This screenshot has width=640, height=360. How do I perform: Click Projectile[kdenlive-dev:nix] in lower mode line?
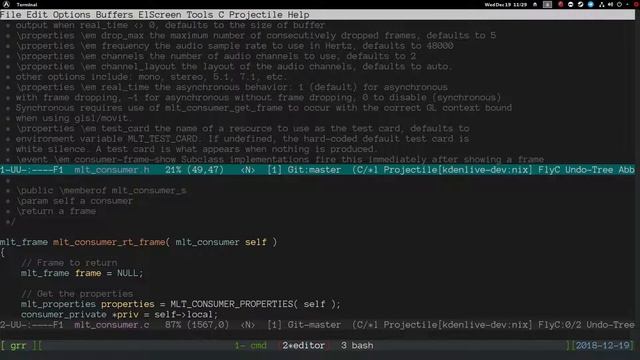[458, 325]
